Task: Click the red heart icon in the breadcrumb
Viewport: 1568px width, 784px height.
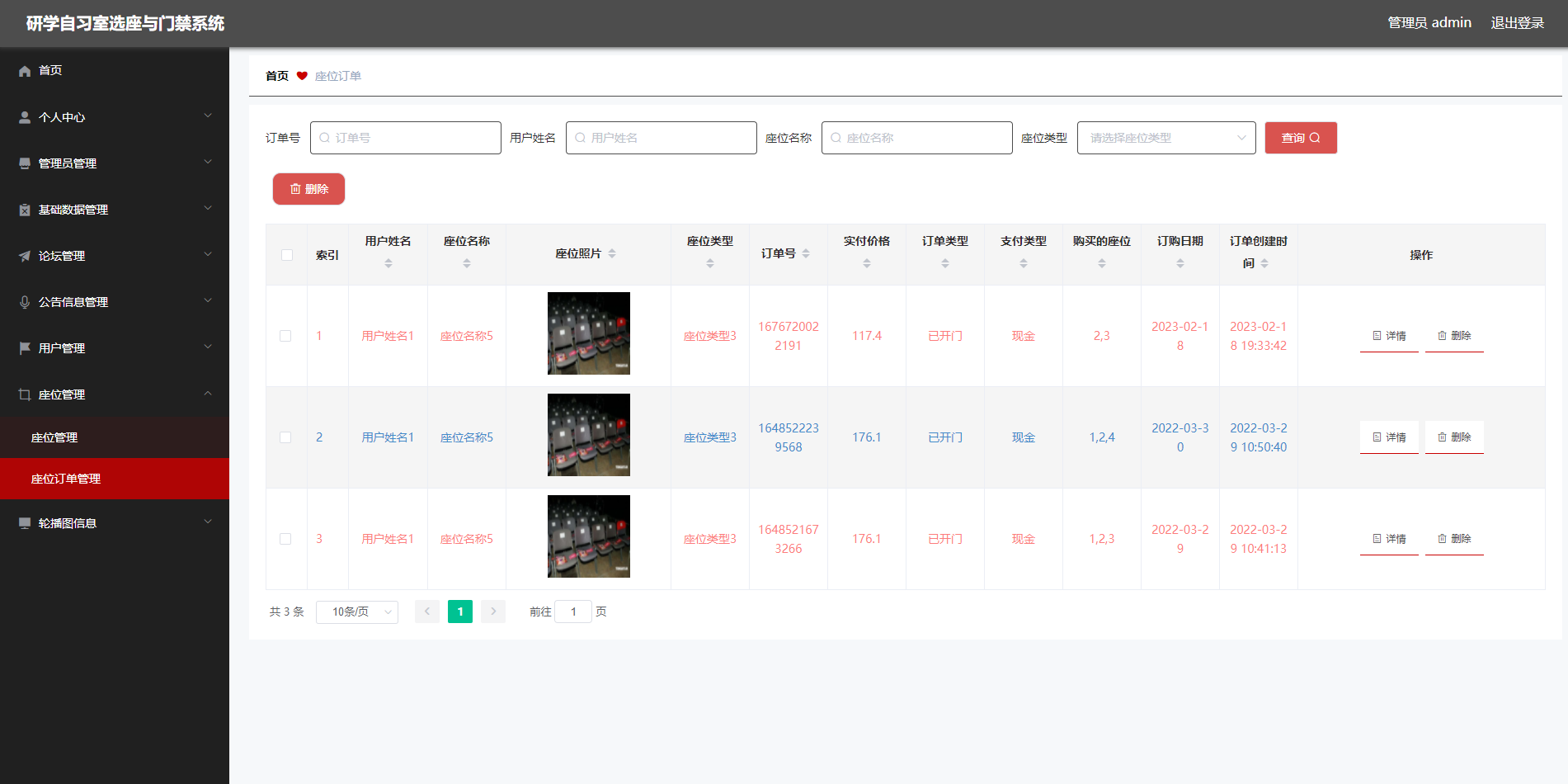Action: 302,76
